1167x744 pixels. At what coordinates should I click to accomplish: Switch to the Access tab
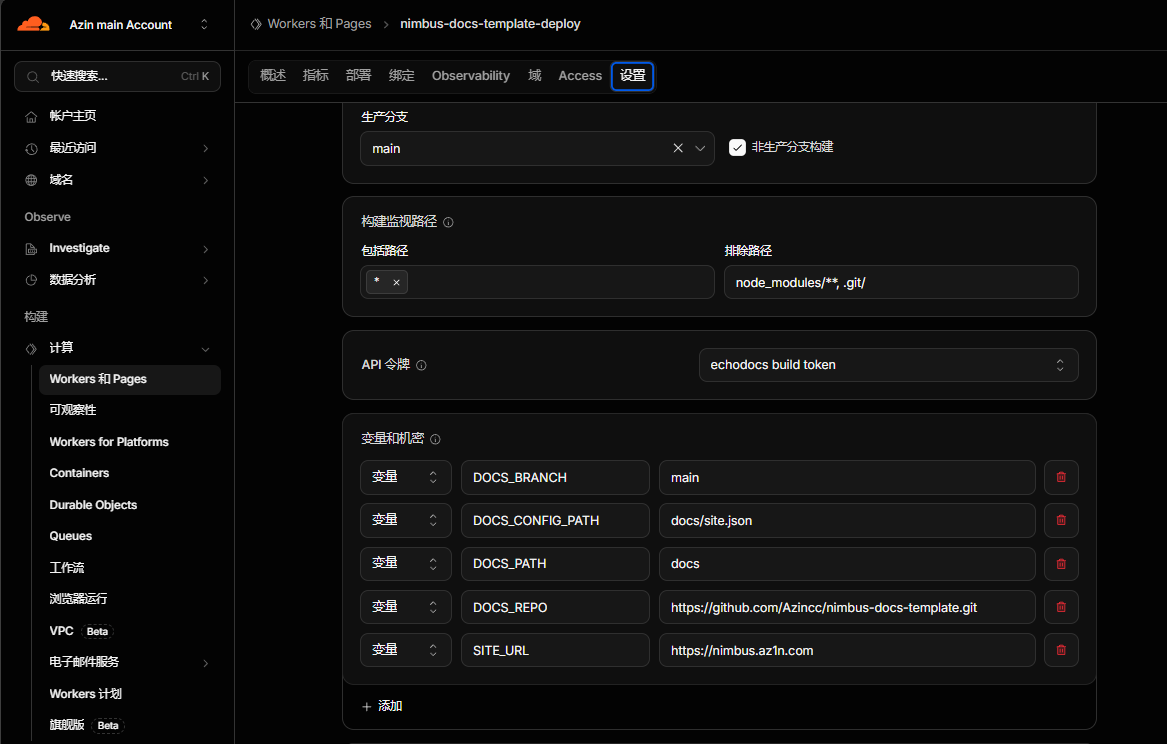point(581,76)
